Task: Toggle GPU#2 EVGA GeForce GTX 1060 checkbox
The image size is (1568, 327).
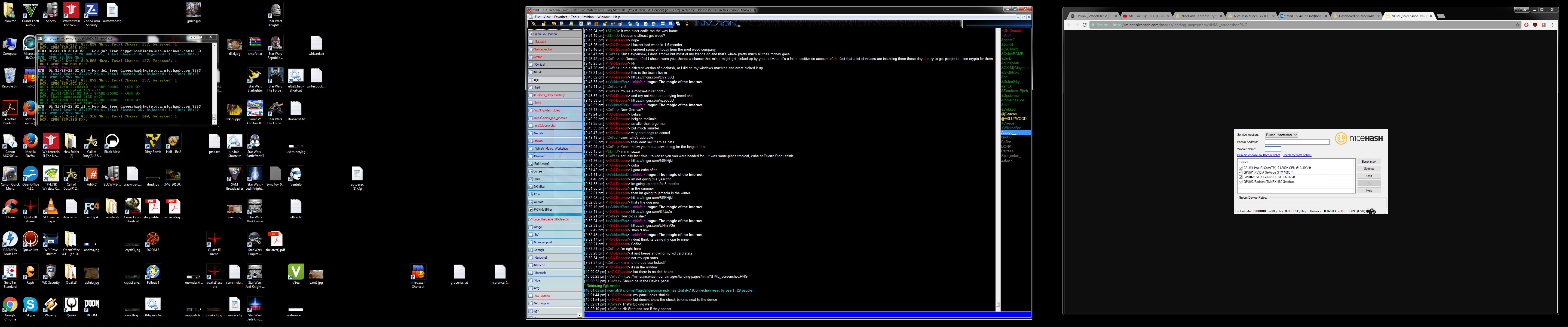Action: click(1241, 177)
